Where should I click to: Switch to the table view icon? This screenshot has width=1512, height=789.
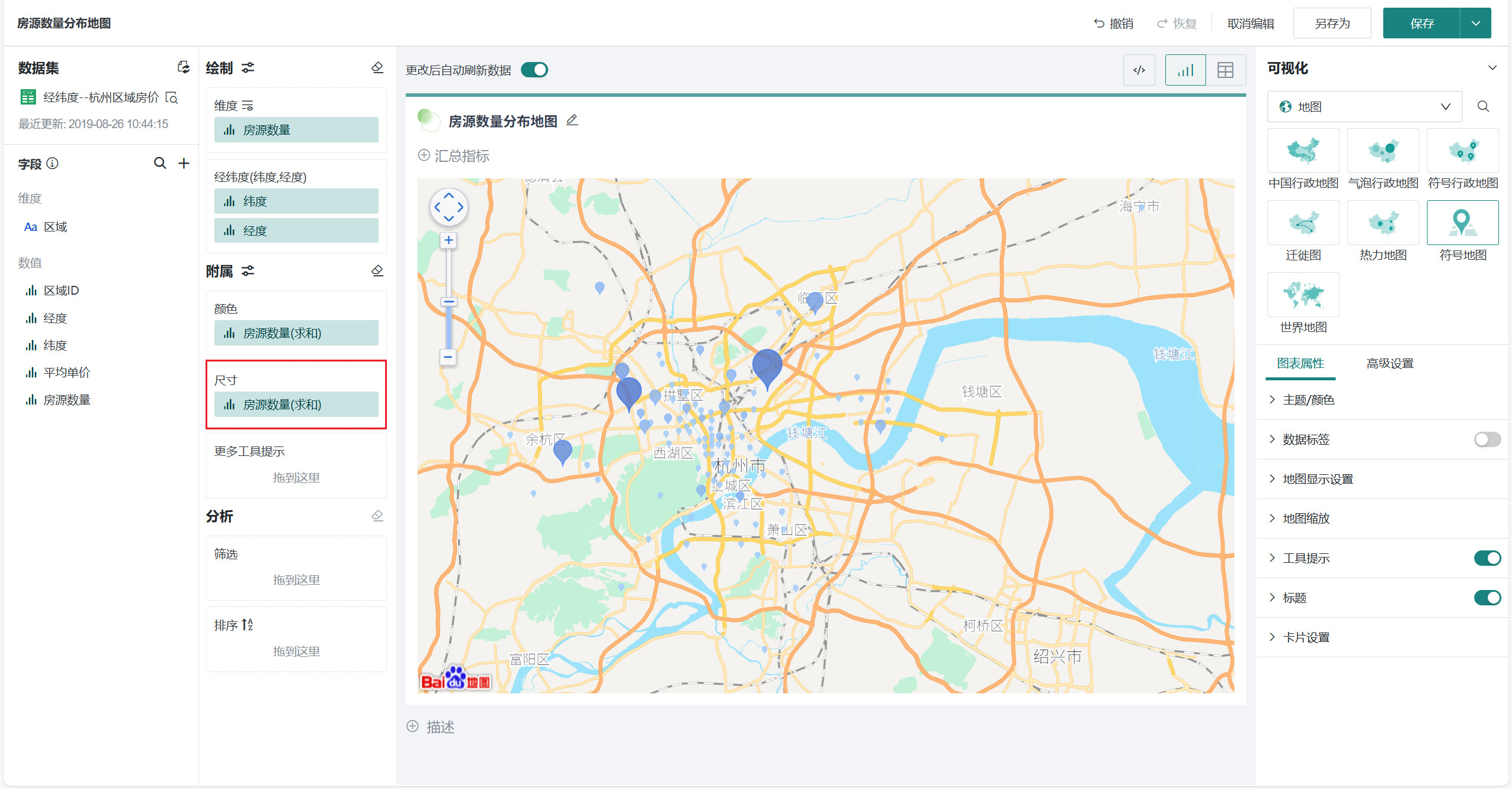[1226, 70]
